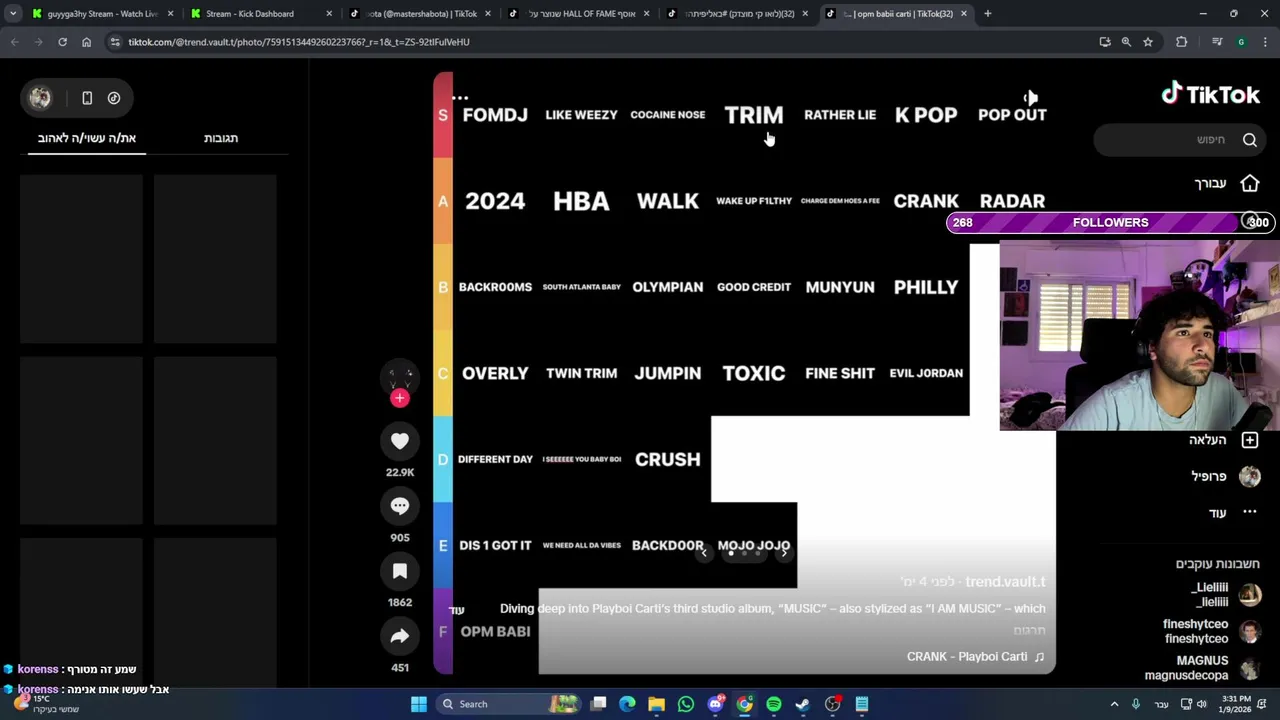Image resolution: width=1280 pixels, height=720 pixels.
Task: Switch to Stream - Kick Dashboard tab
Action: [x=260, y=14]
